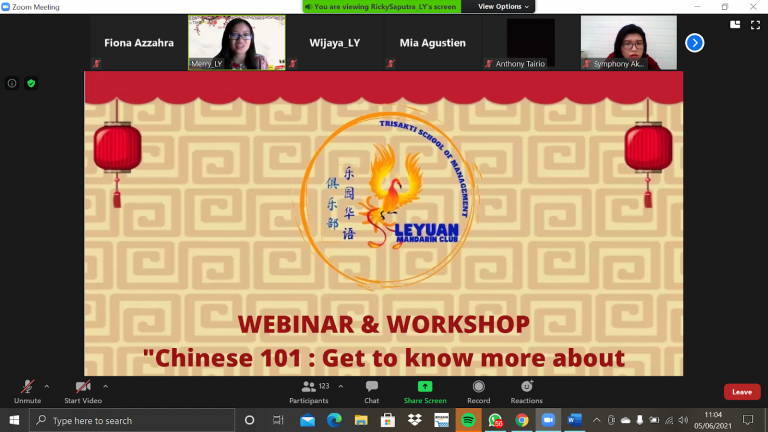Start Video in Zoom toolbar
This screenshot has height=432, width=768.
coord(83,392)
